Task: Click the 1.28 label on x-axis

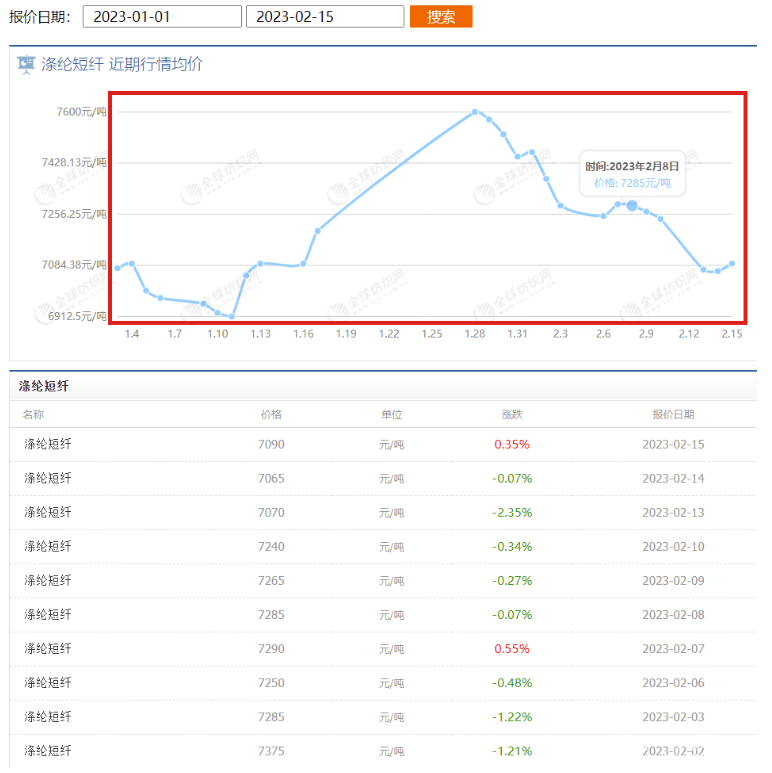Action: (474, 334)
